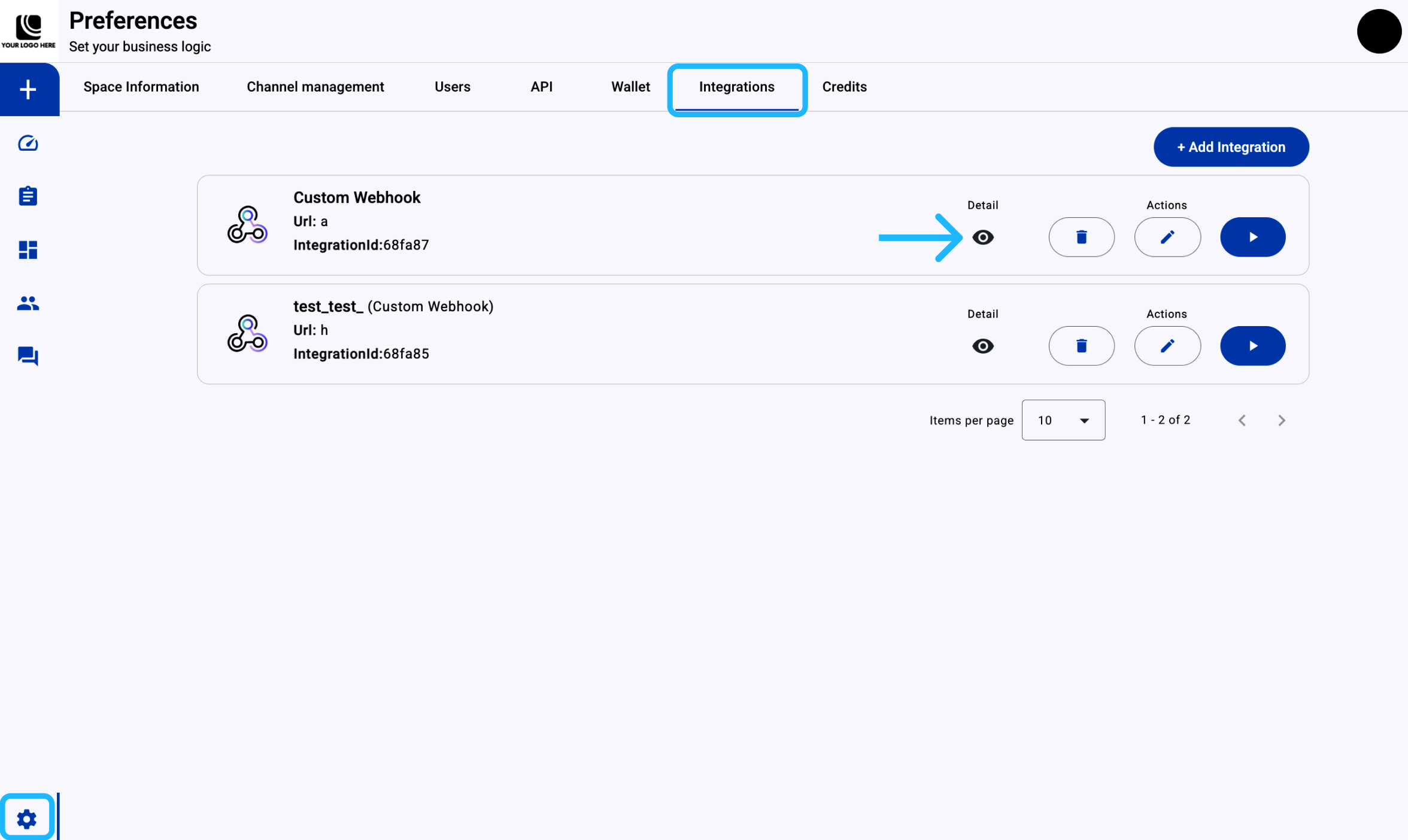Open the chat conversations icon
1408x840 pixels.
tap(28, 356)
